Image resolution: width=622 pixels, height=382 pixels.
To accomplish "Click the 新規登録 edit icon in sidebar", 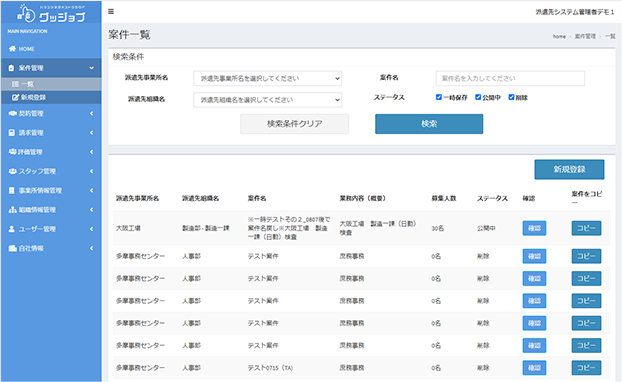I will pos(15,97).
